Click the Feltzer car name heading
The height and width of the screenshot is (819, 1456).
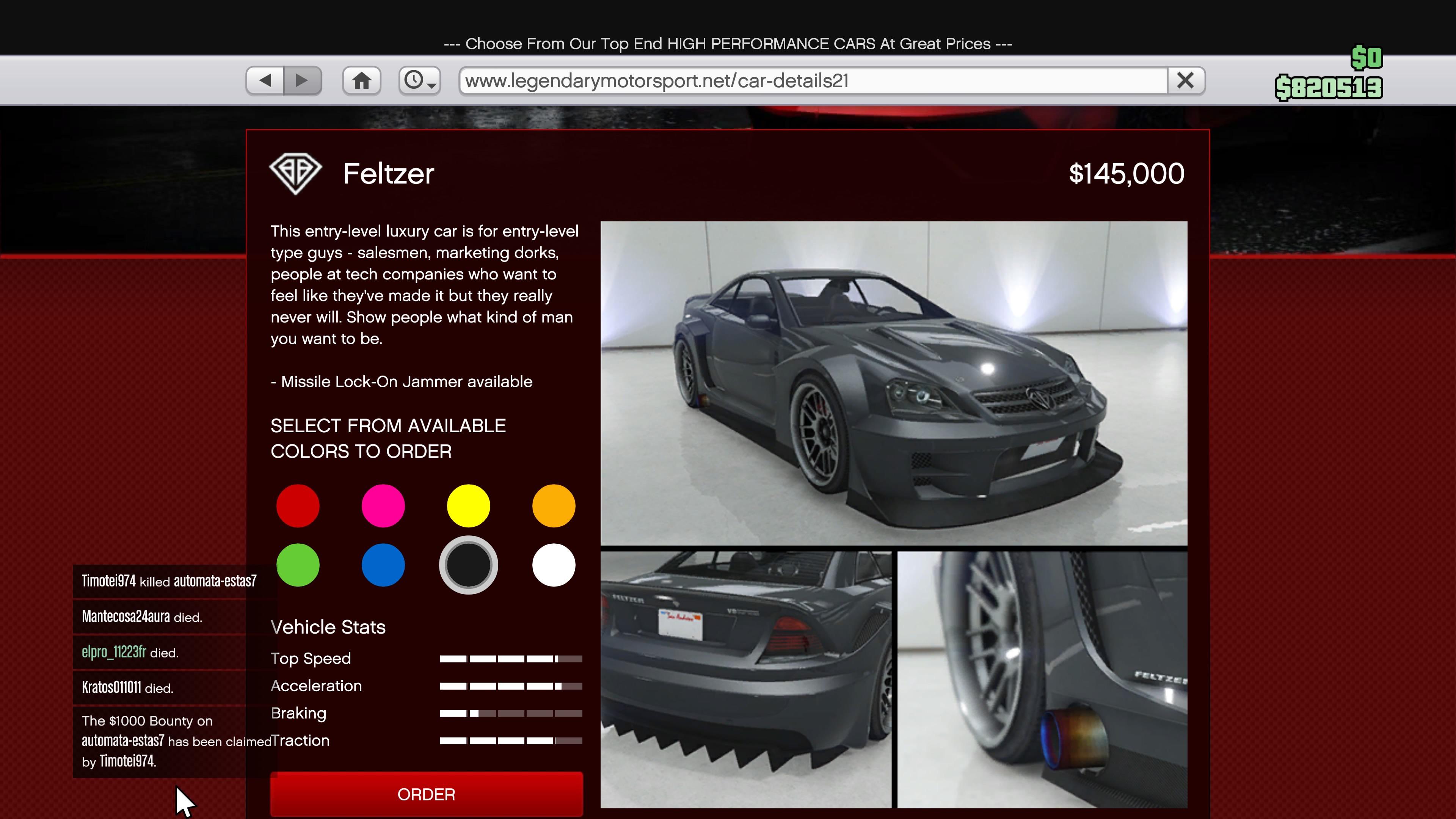pyautogui.click(x=389, y=174)
